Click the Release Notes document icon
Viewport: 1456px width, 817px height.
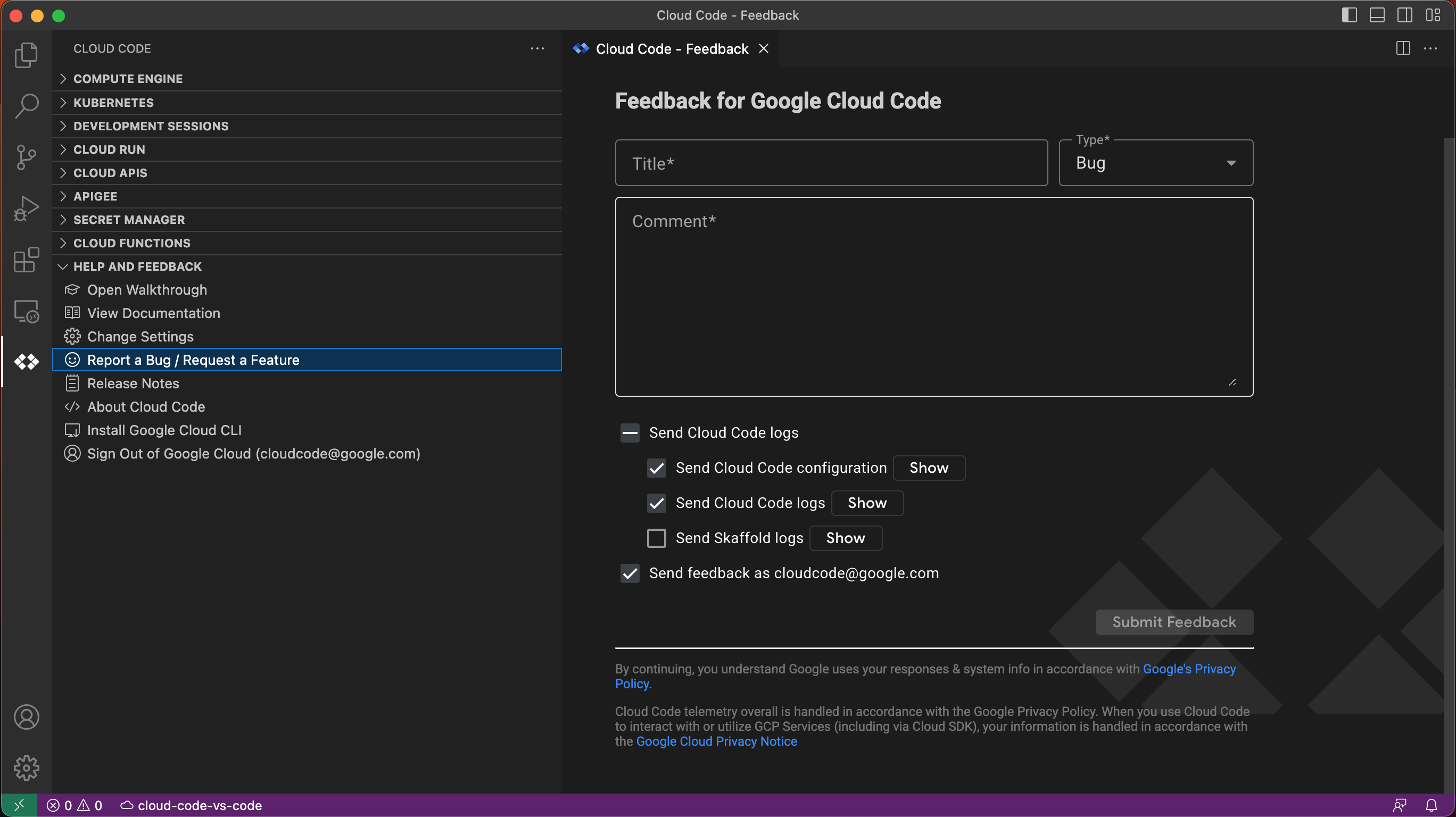[72, 384]
